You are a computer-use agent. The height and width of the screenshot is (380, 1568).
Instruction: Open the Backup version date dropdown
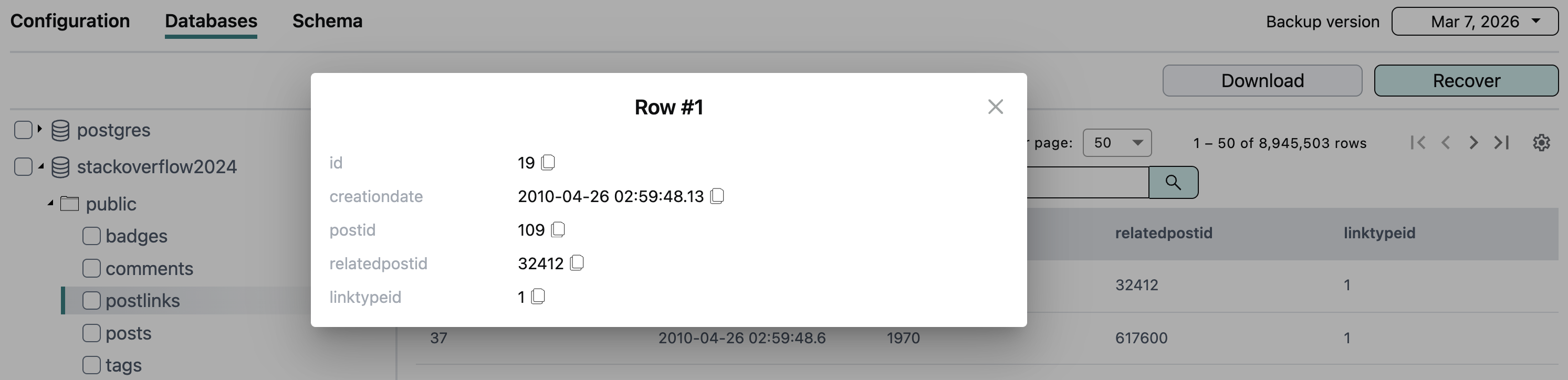pyautogui.click(x=1474, y=22)
